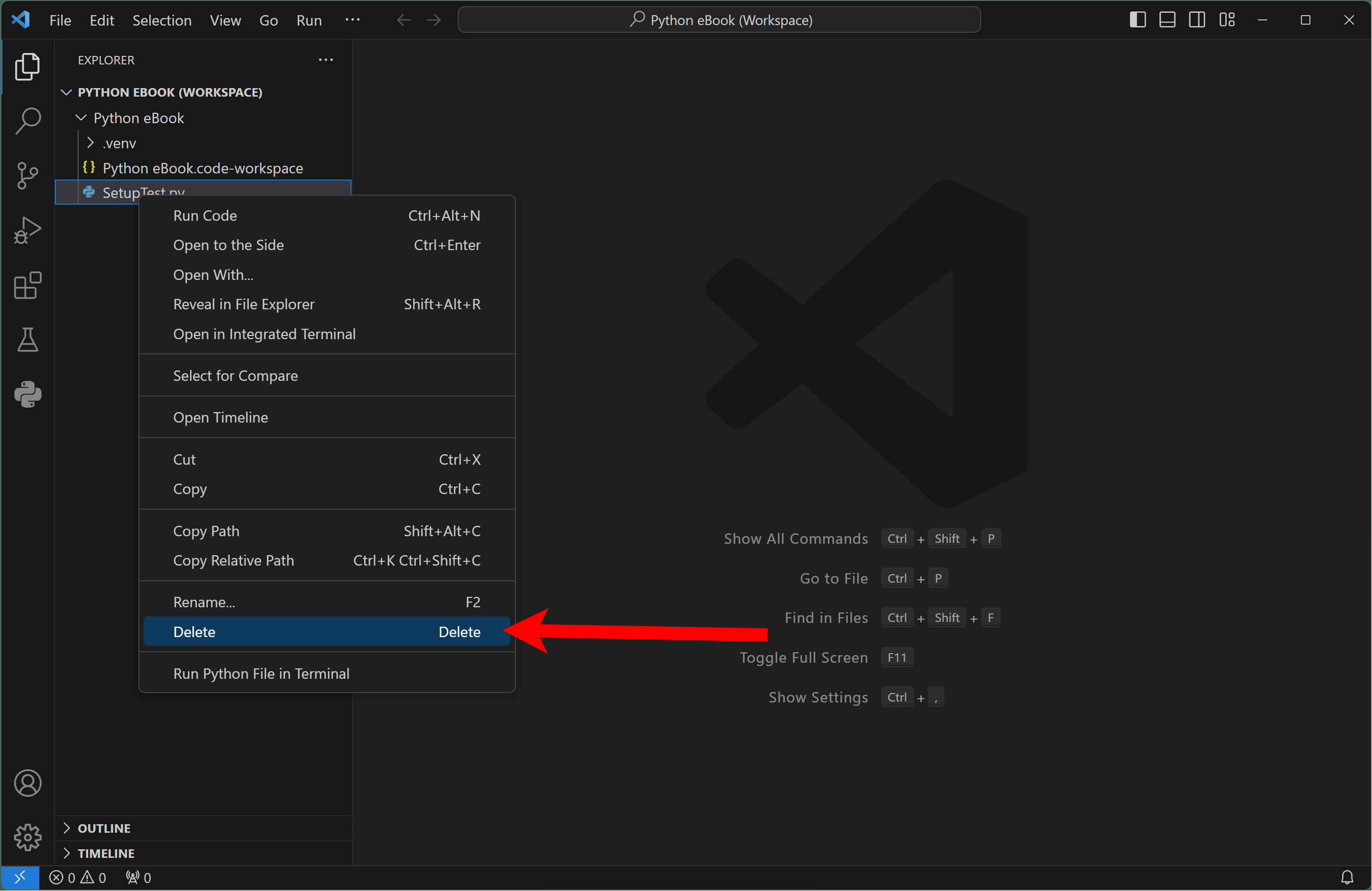Click the Python eBook (Workspace) command center
Screen dimensions: 1372x891
pos(719,20)
